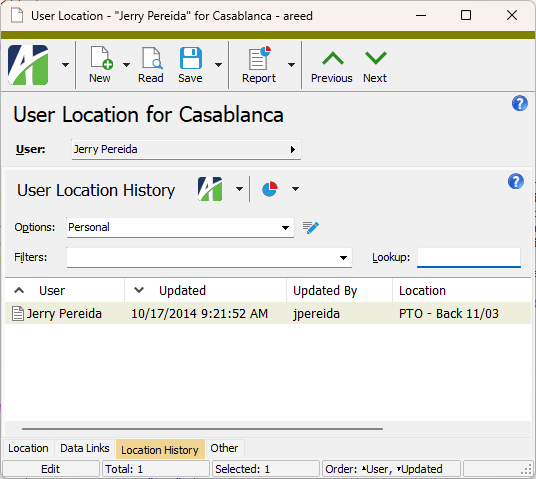Open the User field lookup arrow
This screenshot has height=479, width=536.
[293, 149]
